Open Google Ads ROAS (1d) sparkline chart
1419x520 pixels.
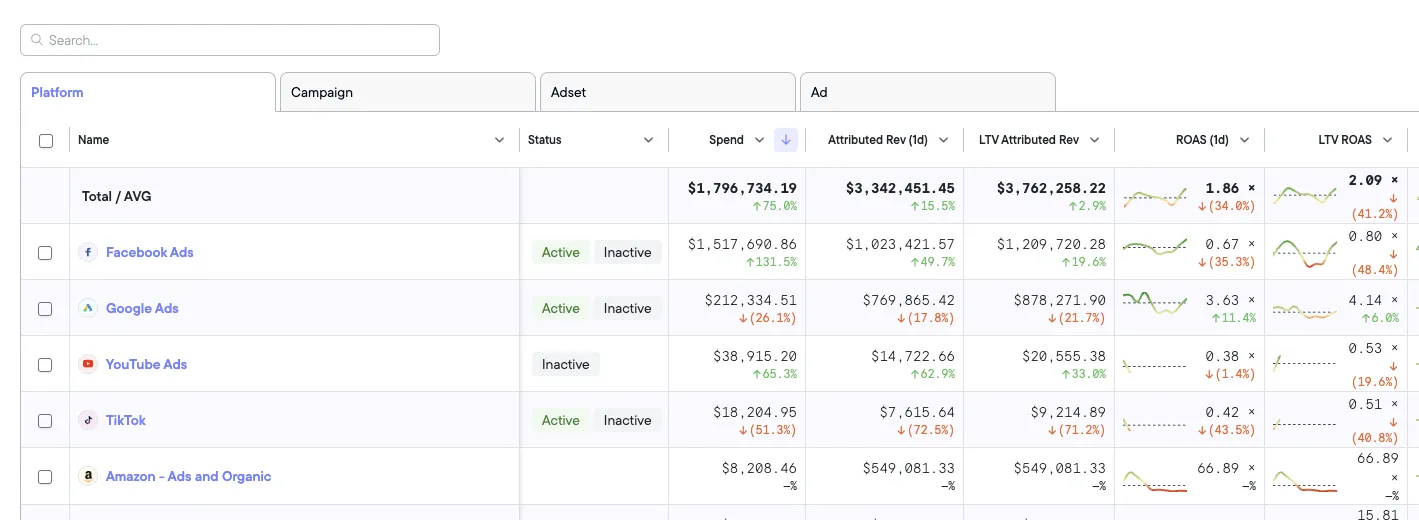pos(1155,302)
